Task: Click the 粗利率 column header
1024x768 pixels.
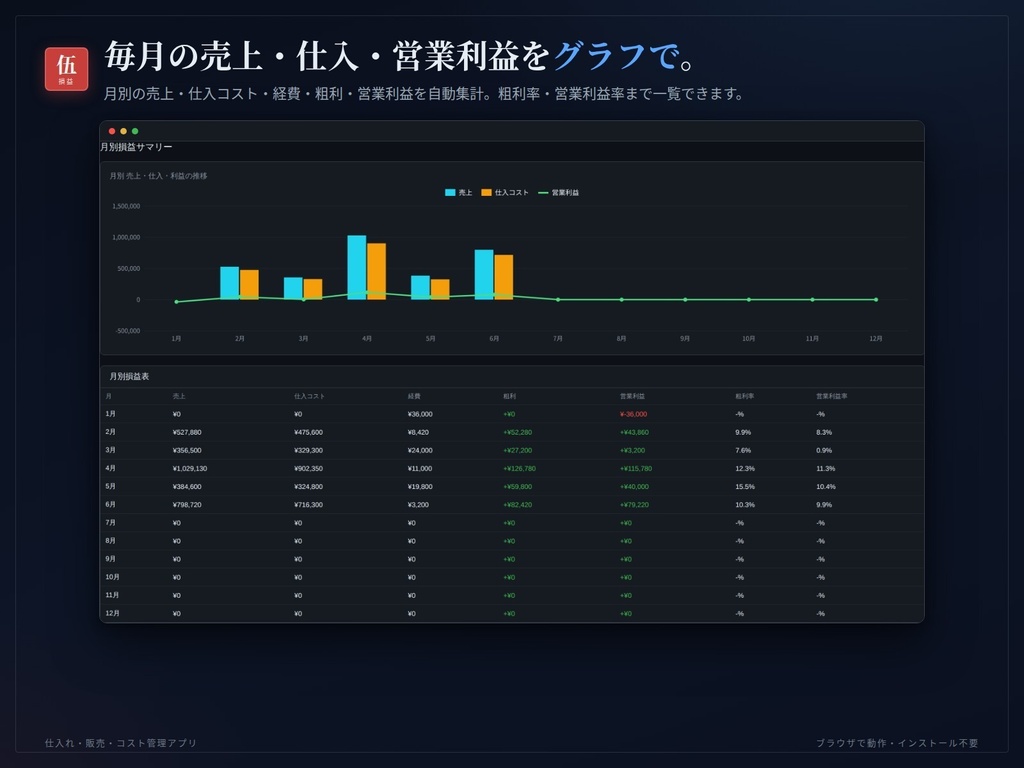Action: [x=745, y=396]
